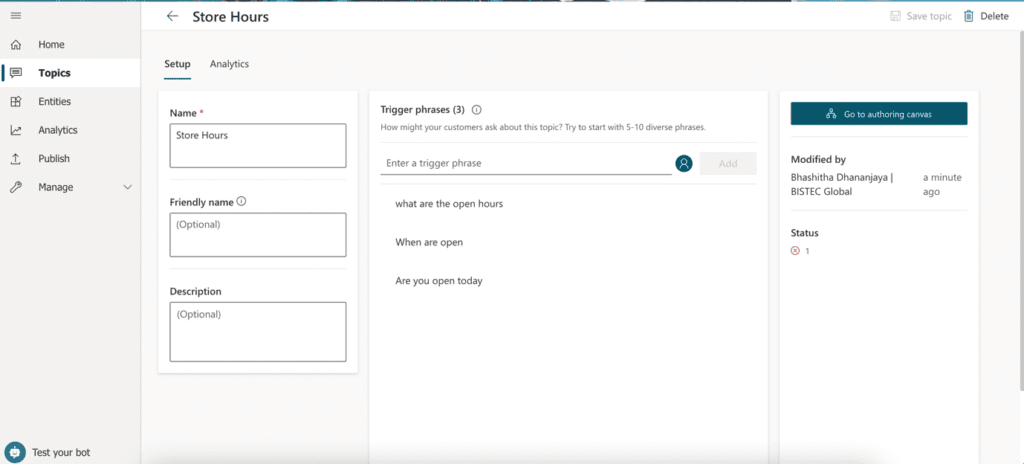1024x464 pixels.
Task: Click the Trigger phrases (3) heading
Action: coord(423,110)
